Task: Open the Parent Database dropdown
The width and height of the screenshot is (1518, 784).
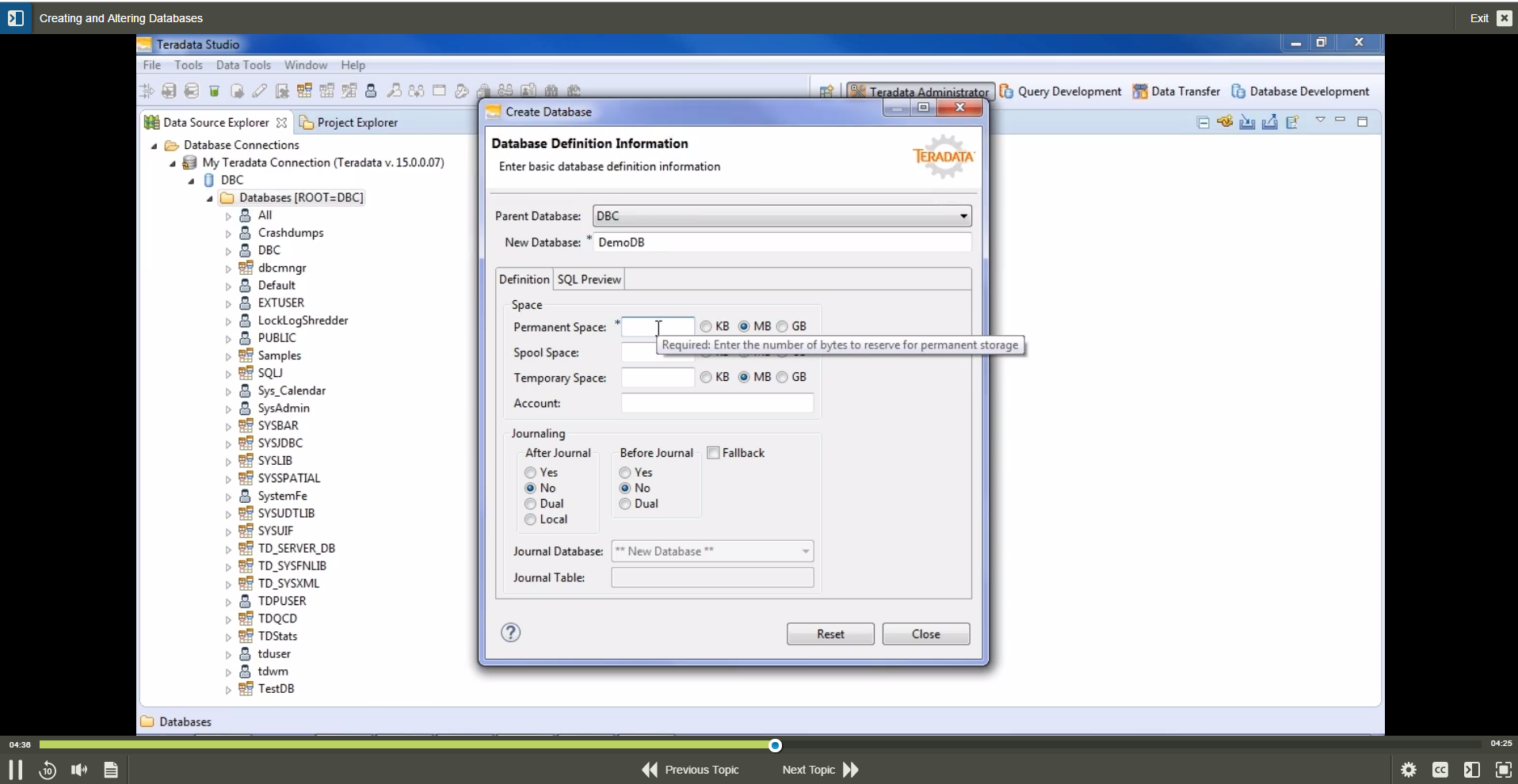Action: 962,215
